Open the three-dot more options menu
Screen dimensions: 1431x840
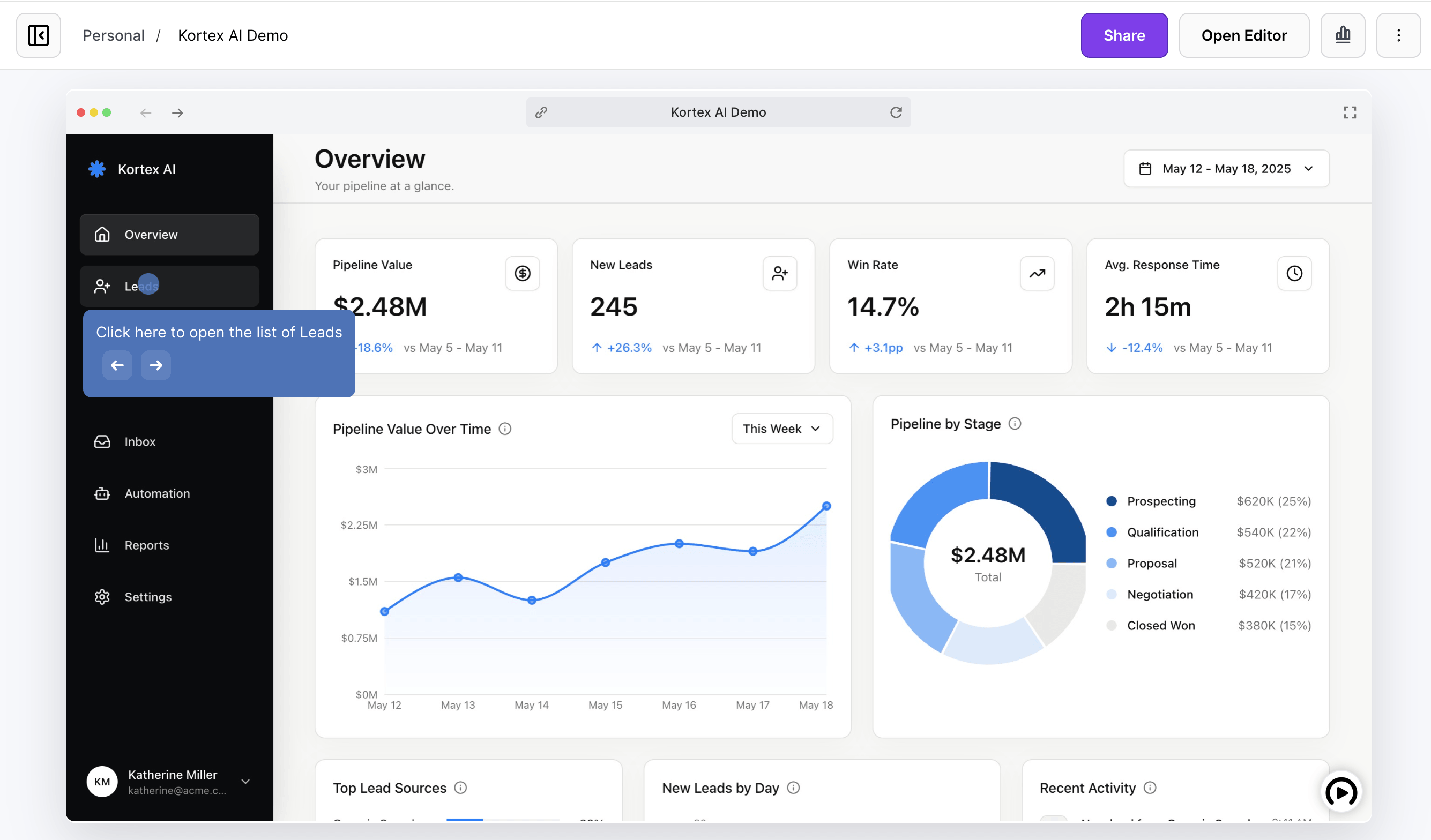1398,35
